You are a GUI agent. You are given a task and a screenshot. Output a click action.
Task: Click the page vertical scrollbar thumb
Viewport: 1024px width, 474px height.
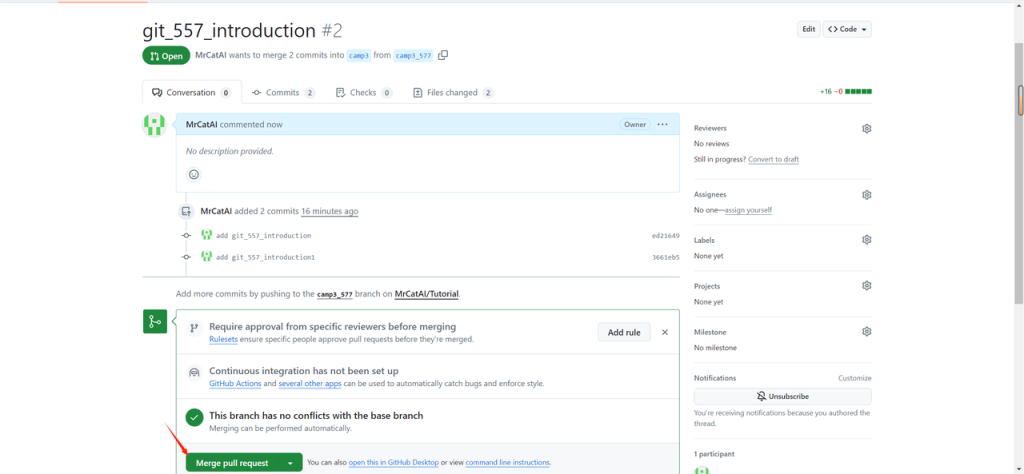tap(1020, 100)
